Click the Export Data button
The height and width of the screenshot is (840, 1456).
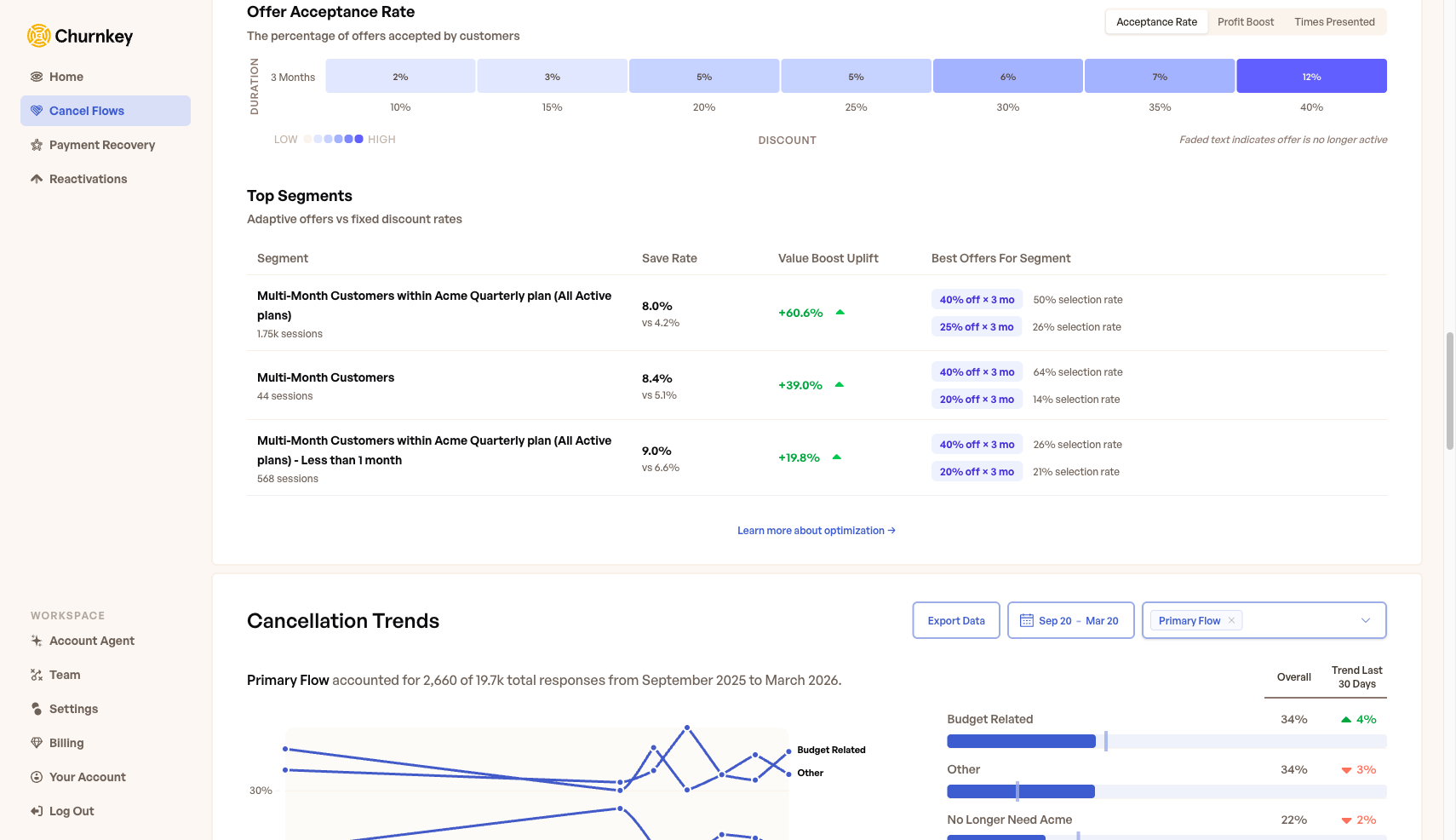click(x=955, y=620)
